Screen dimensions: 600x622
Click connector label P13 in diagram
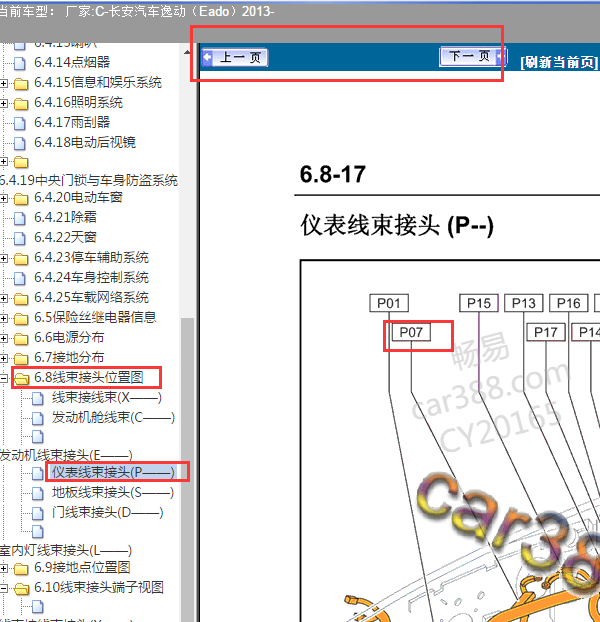point(523,303)
